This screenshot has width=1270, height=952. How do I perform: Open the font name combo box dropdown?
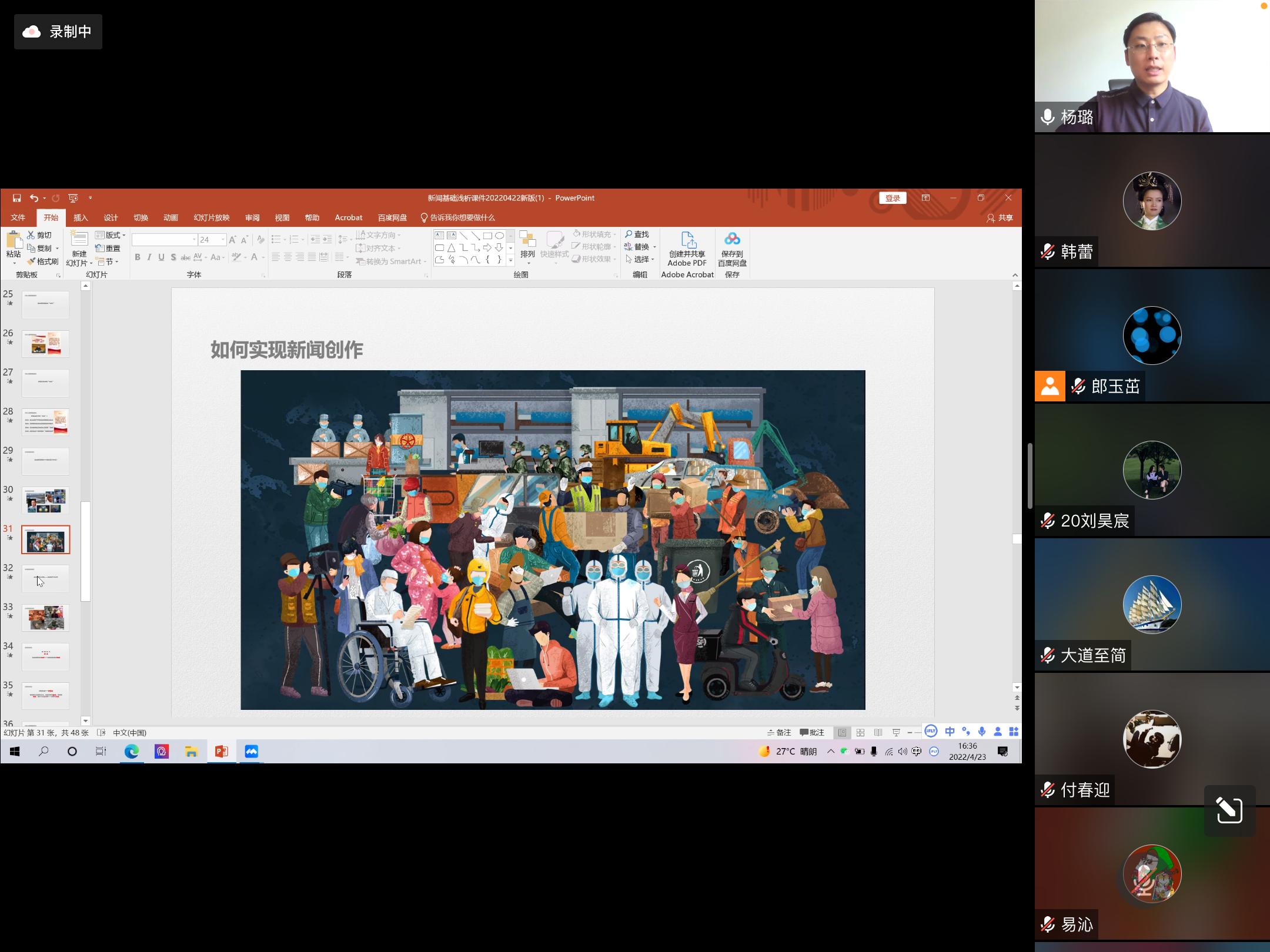pos(194,240)
